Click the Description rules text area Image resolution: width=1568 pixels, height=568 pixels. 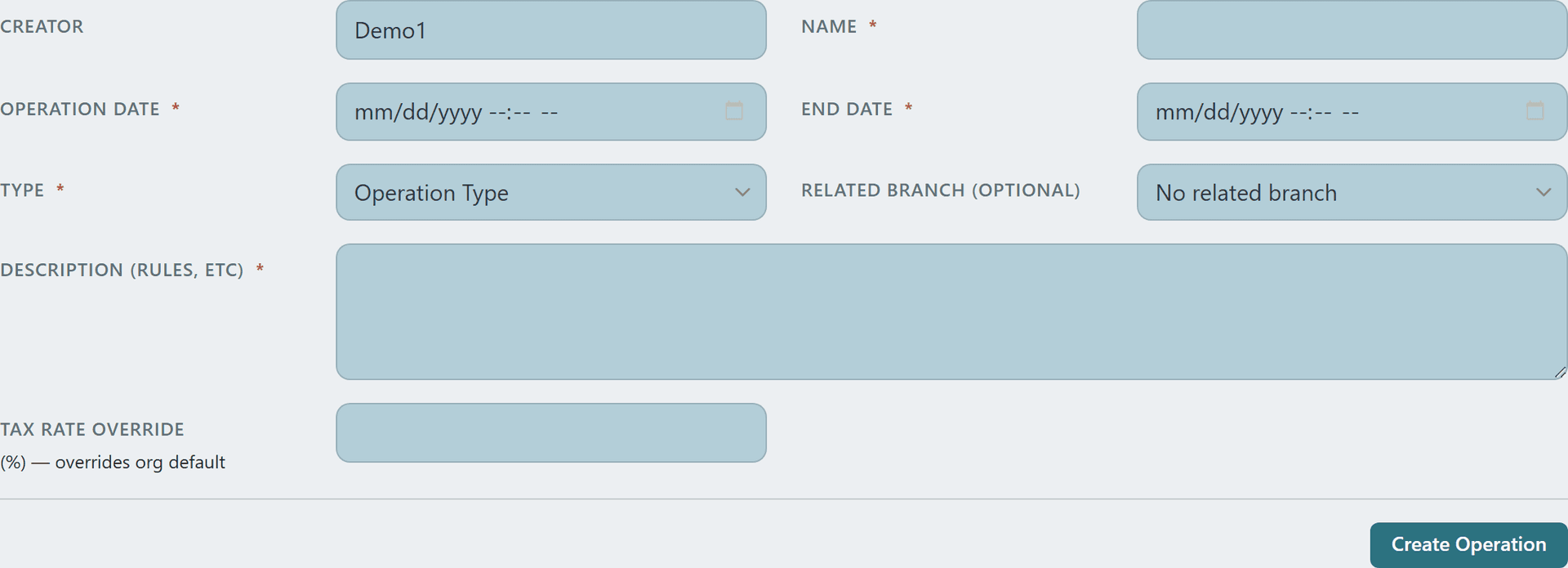[x=951, y=311]
